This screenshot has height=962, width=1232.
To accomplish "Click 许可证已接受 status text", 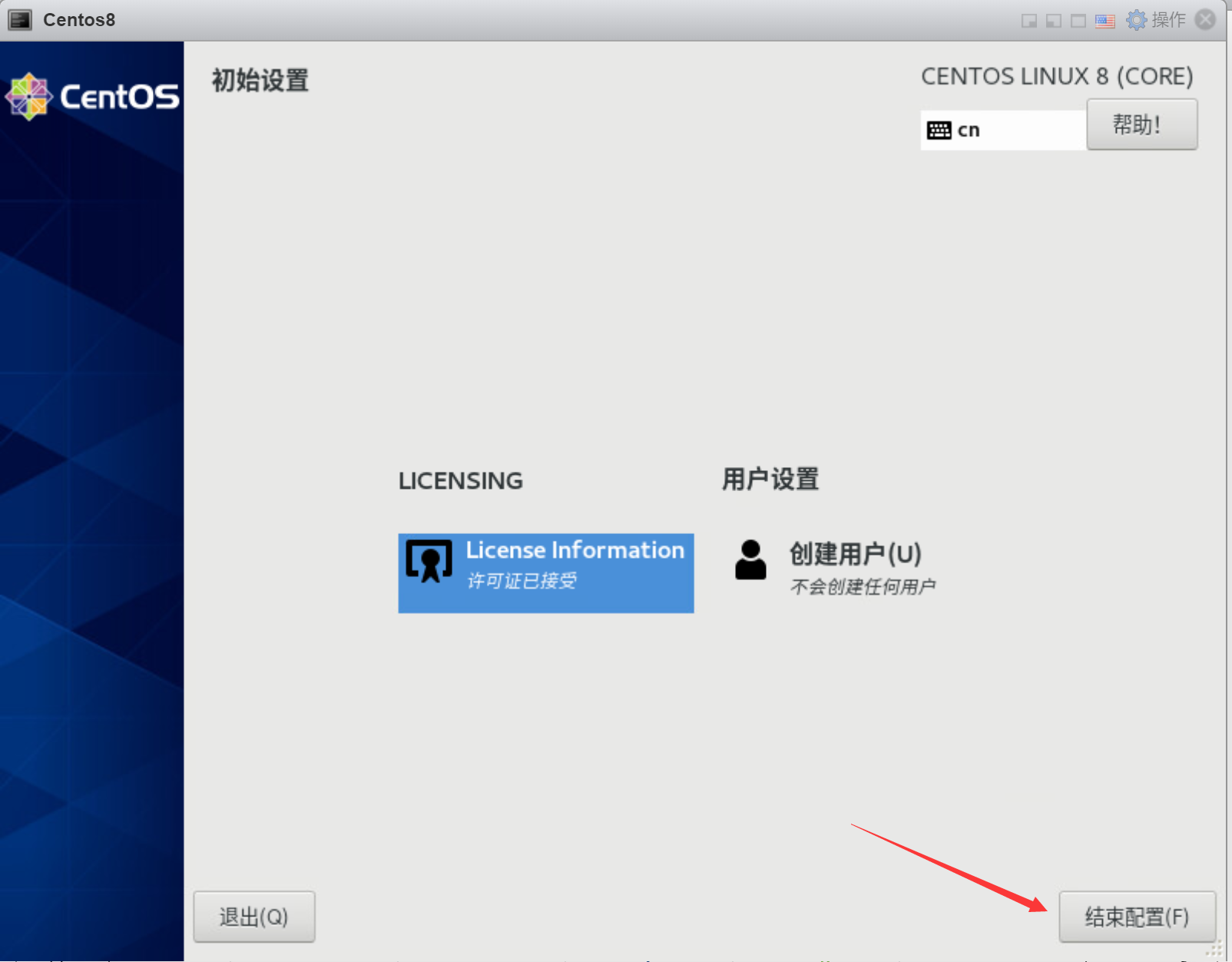I will pos(522,581).
